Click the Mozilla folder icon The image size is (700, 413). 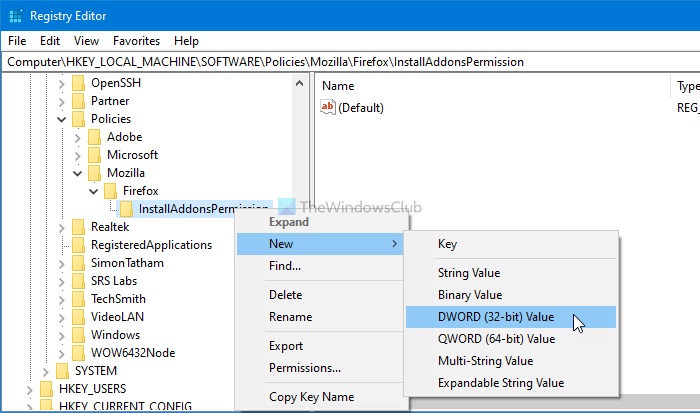[95, 173]
